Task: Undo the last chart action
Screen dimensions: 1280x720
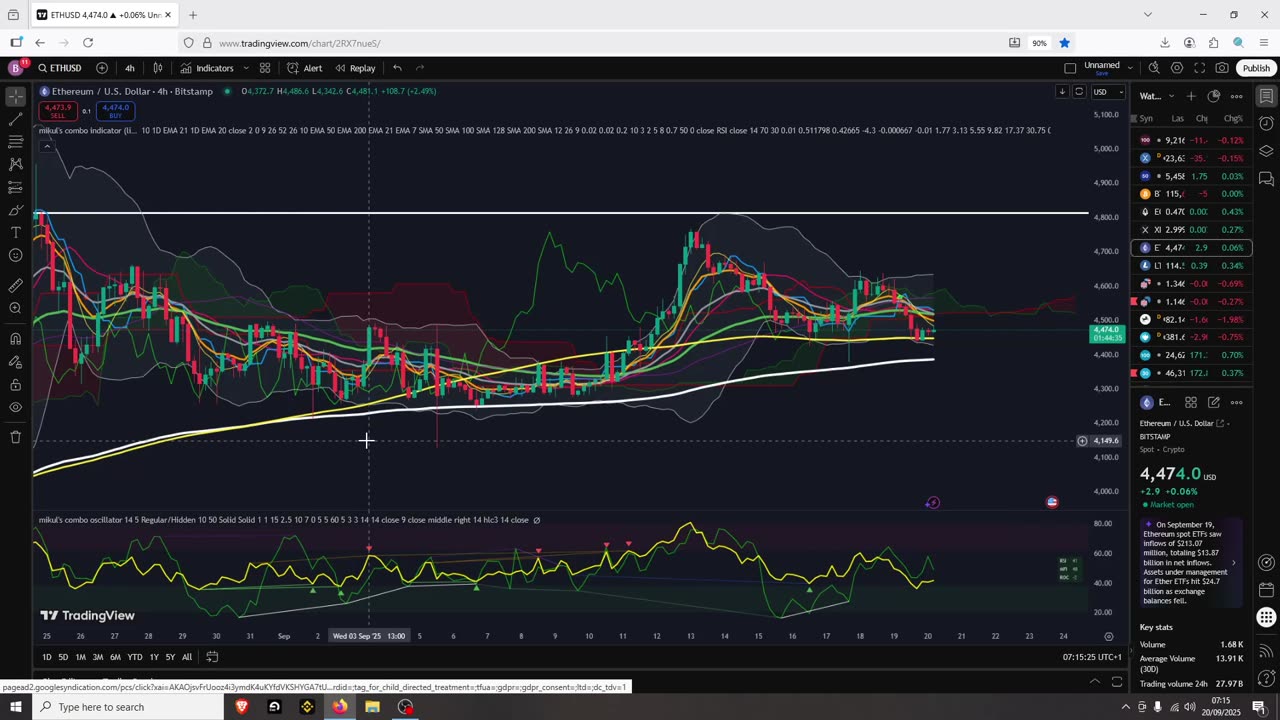Action: (397, 68)
